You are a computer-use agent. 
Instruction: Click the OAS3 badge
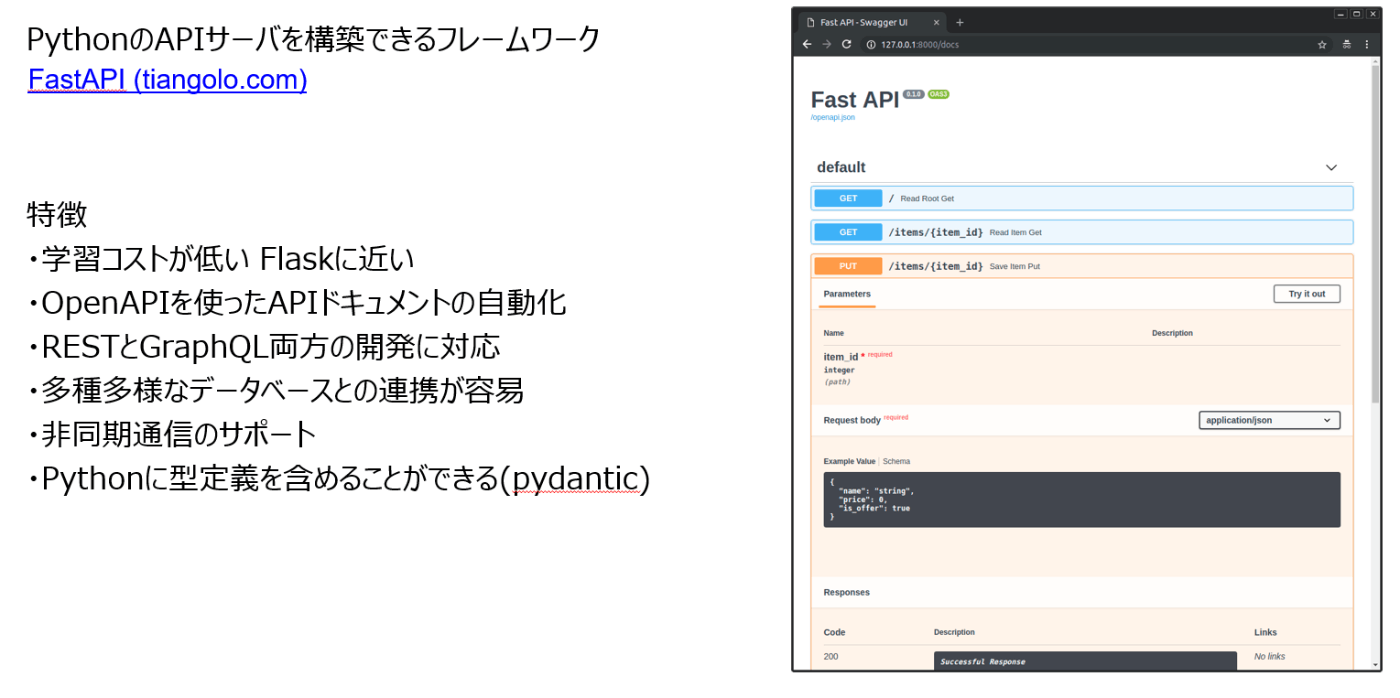point(938,94)
